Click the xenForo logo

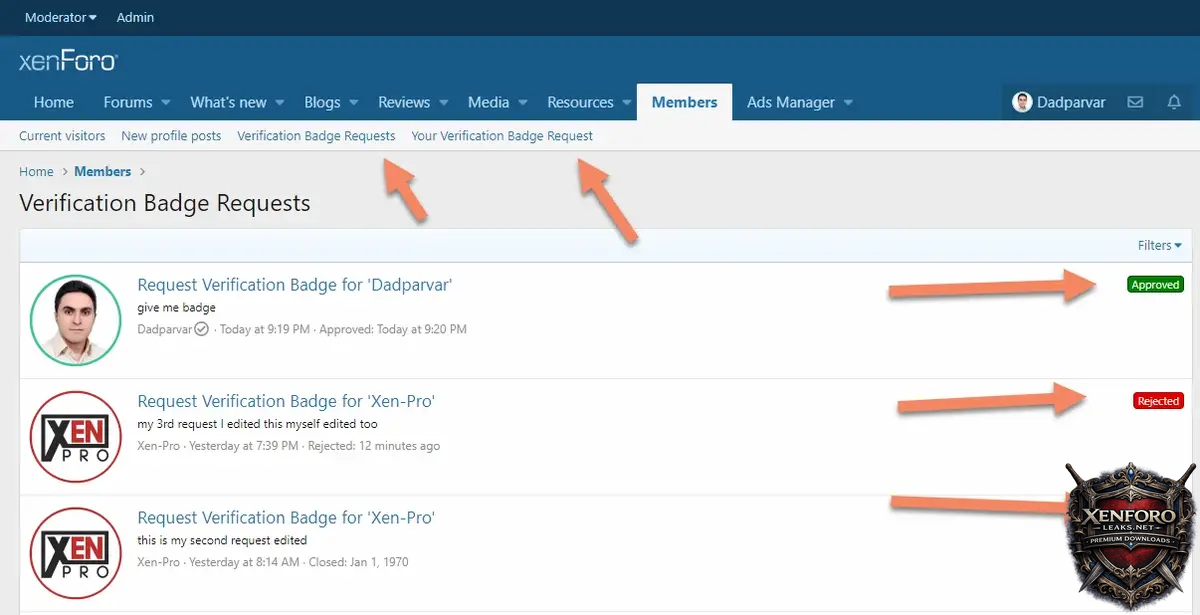(x=68, y=61)
